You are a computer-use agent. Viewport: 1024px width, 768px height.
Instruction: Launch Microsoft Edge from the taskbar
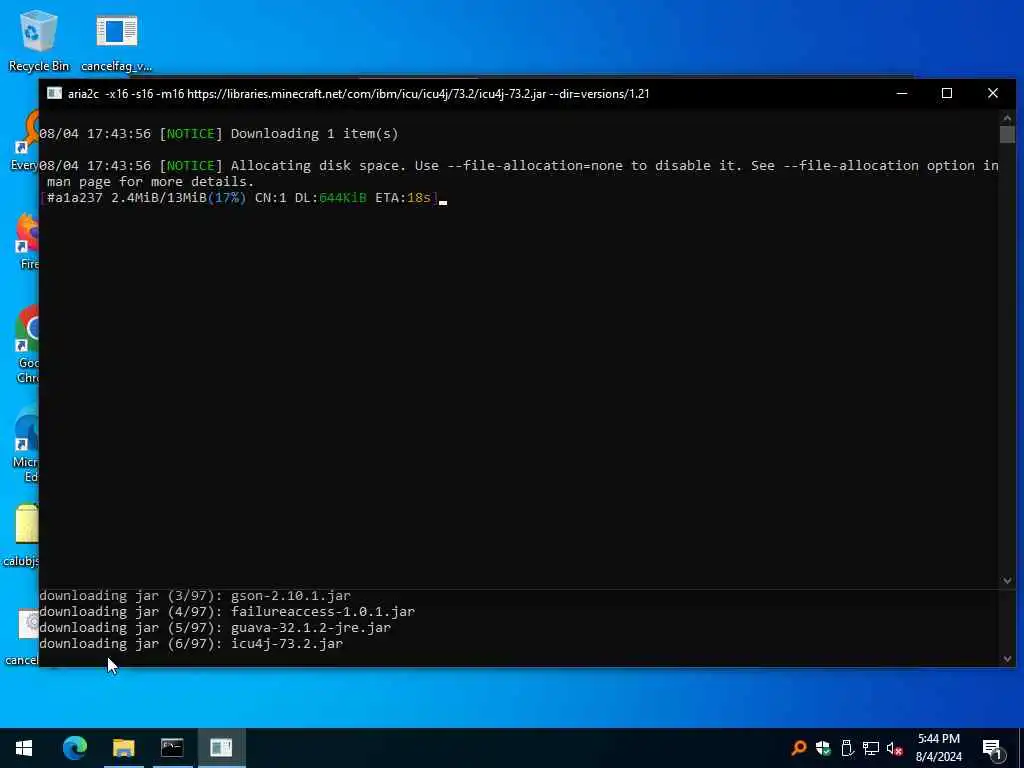click(x=74, y=748)
